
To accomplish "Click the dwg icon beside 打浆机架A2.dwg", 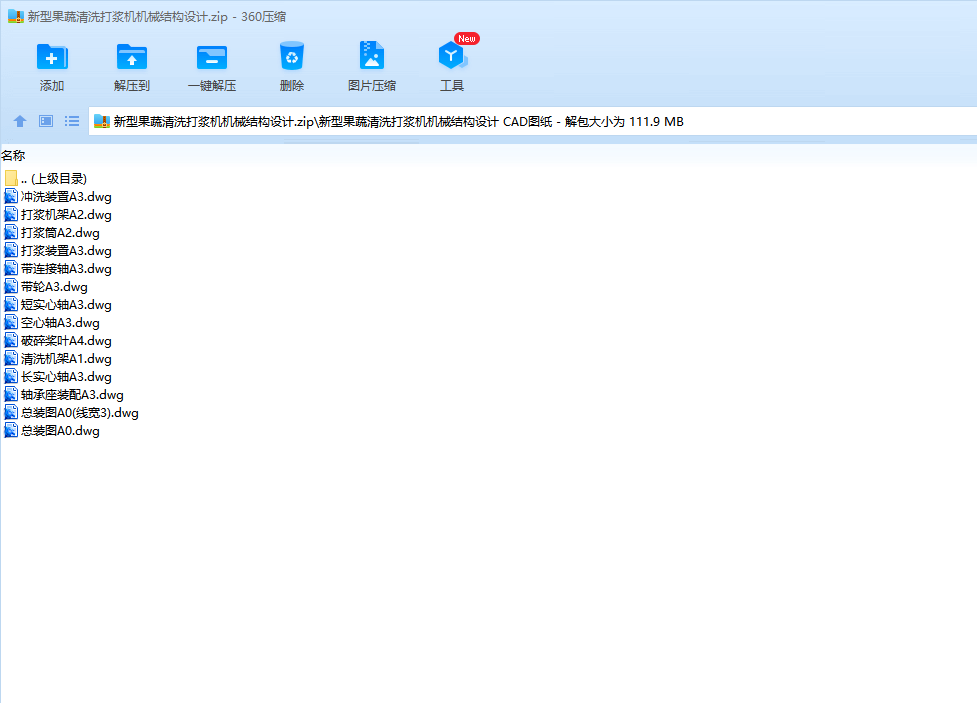I will click(11, 215).
